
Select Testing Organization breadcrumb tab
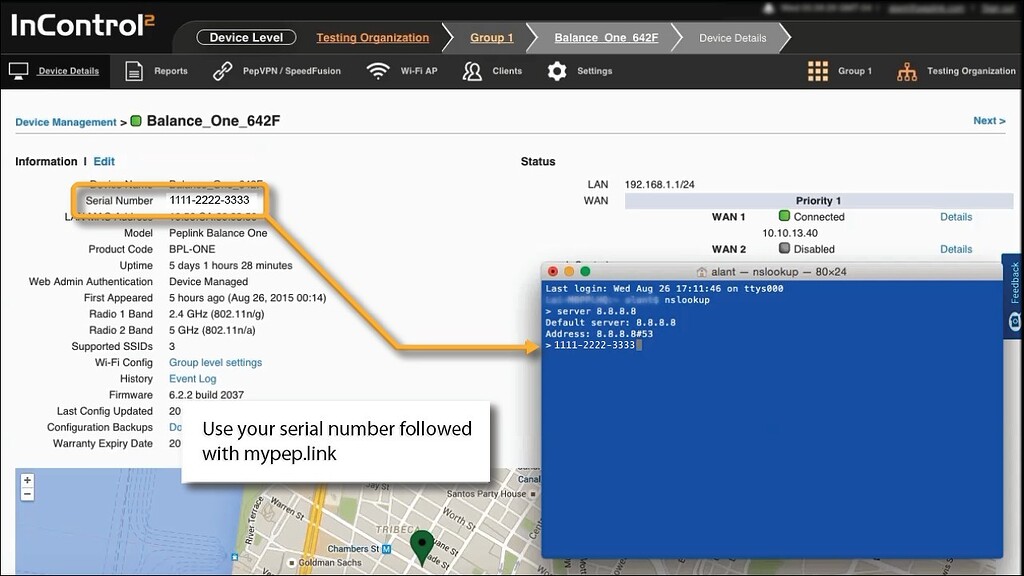(x=372, y=38)
